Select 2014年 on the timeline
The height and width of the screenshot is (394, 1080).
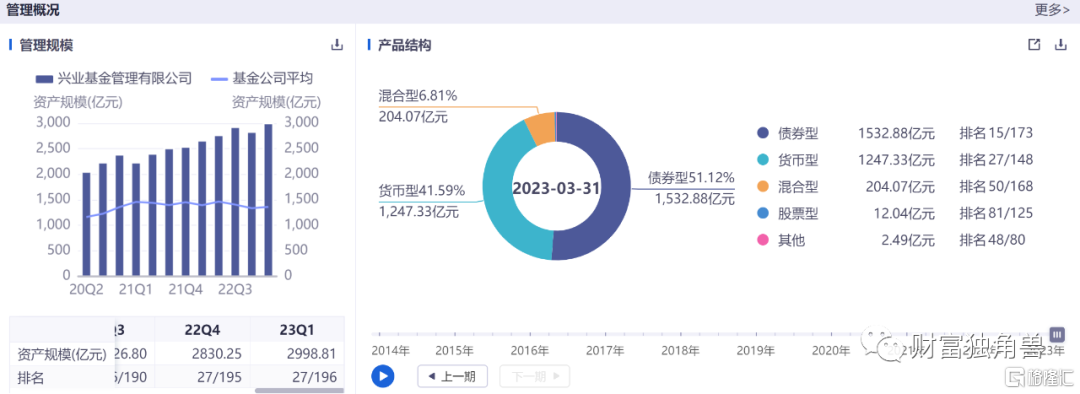pos(390,351)
